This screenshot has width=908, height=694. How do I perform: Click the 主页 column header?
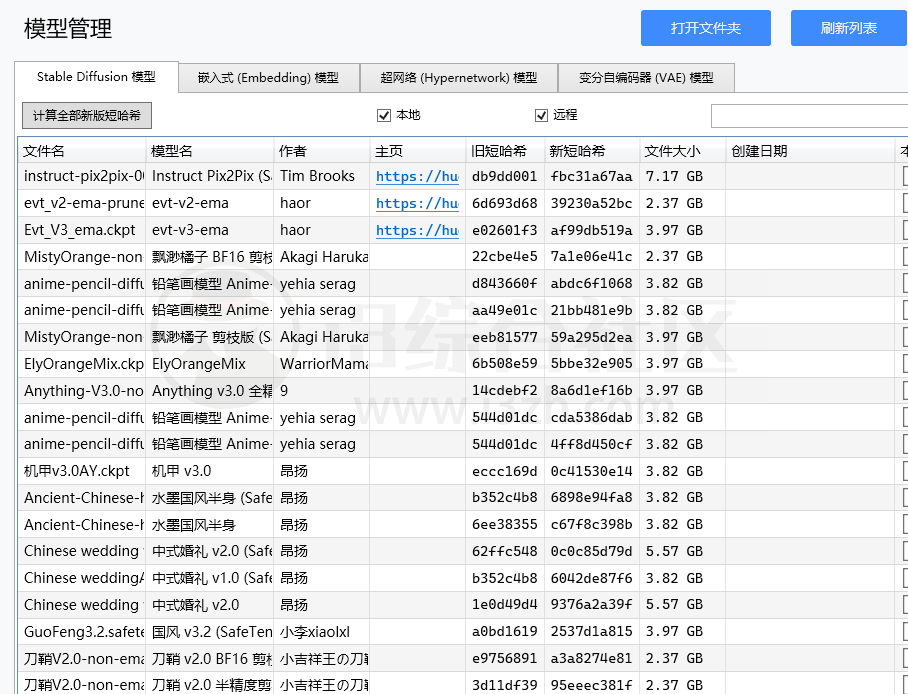[418, 151]
